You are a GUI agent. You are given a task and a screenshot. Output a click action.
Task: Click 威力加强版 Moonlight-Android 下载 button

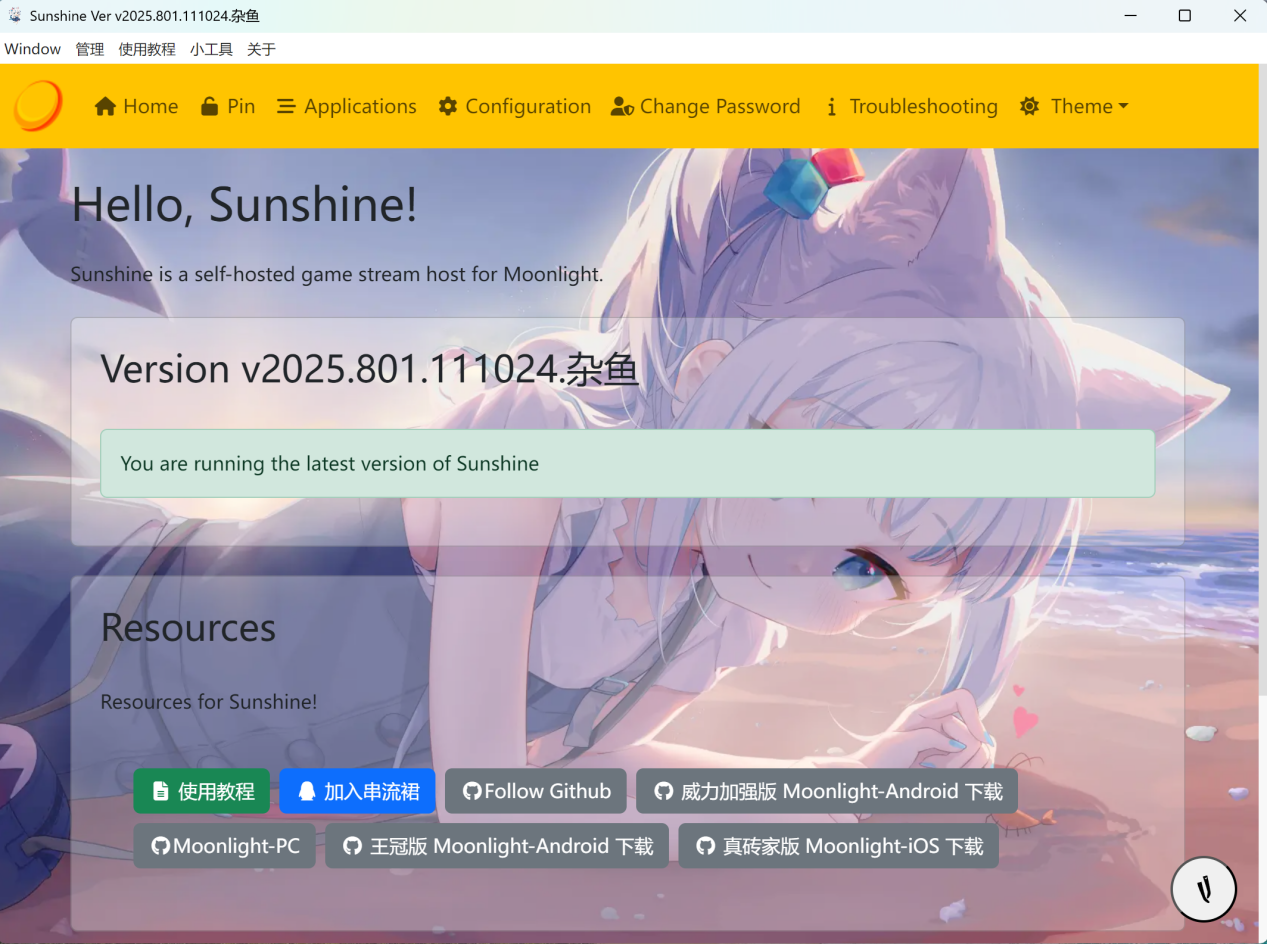[x=827, y=791]
